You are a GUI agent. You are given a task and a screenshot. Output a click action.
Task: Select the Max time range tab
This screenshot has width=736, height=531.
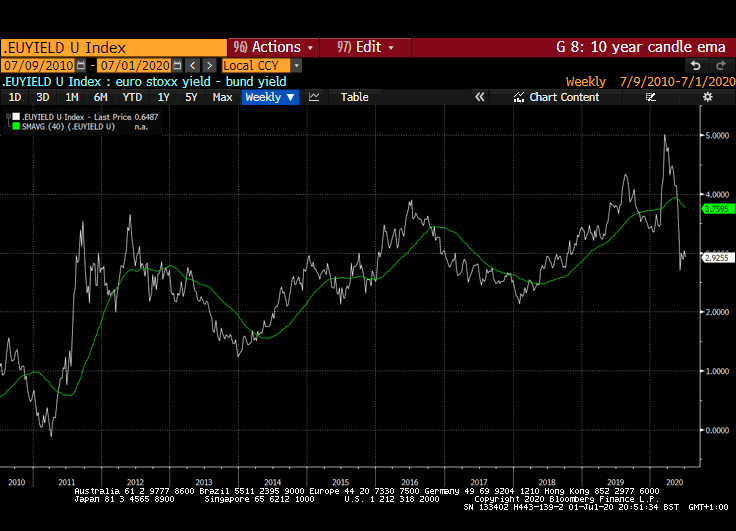(222, 97)
